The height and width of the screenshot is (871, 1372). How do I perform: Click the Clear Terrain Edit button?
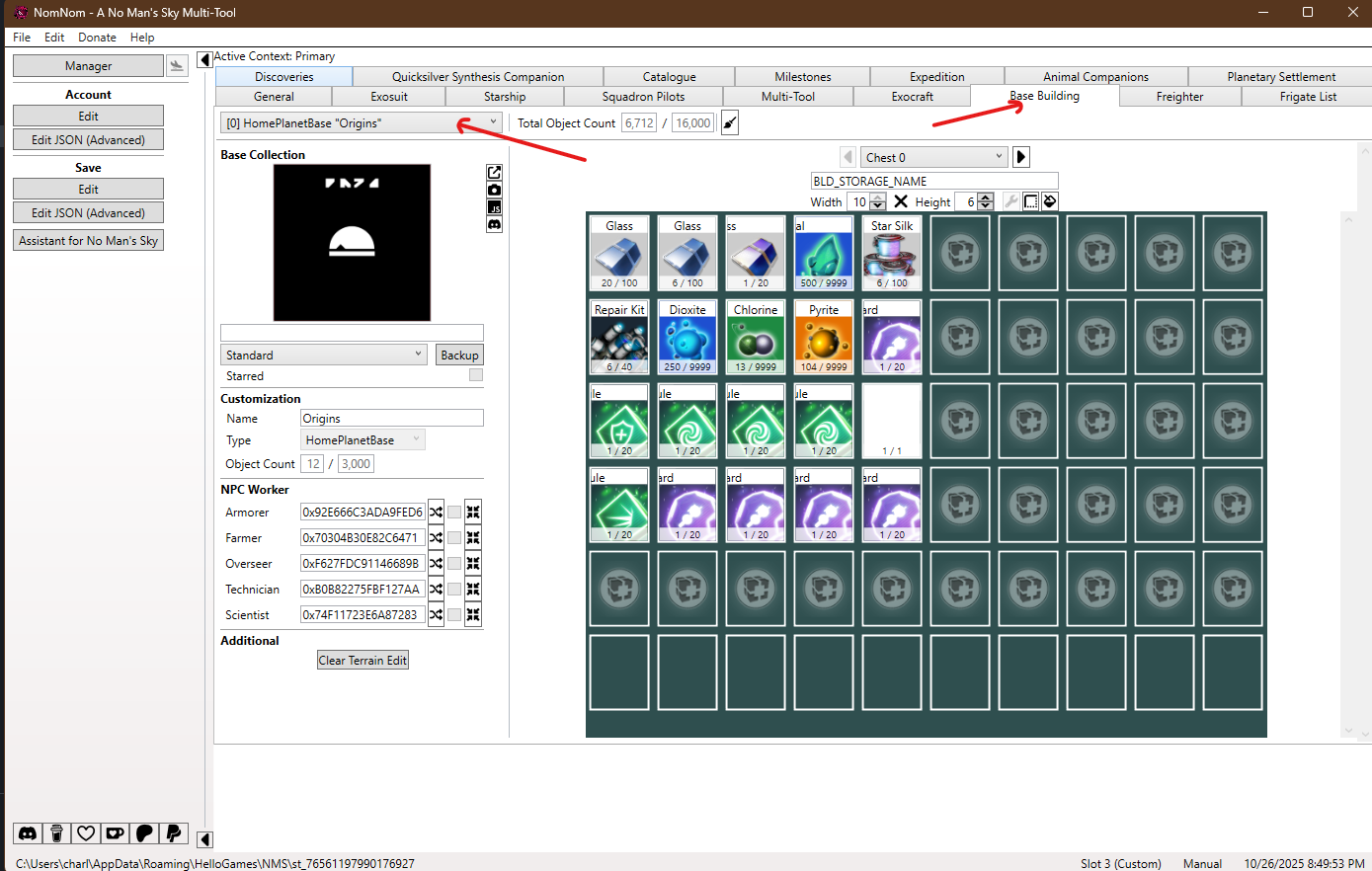point(363,661)
